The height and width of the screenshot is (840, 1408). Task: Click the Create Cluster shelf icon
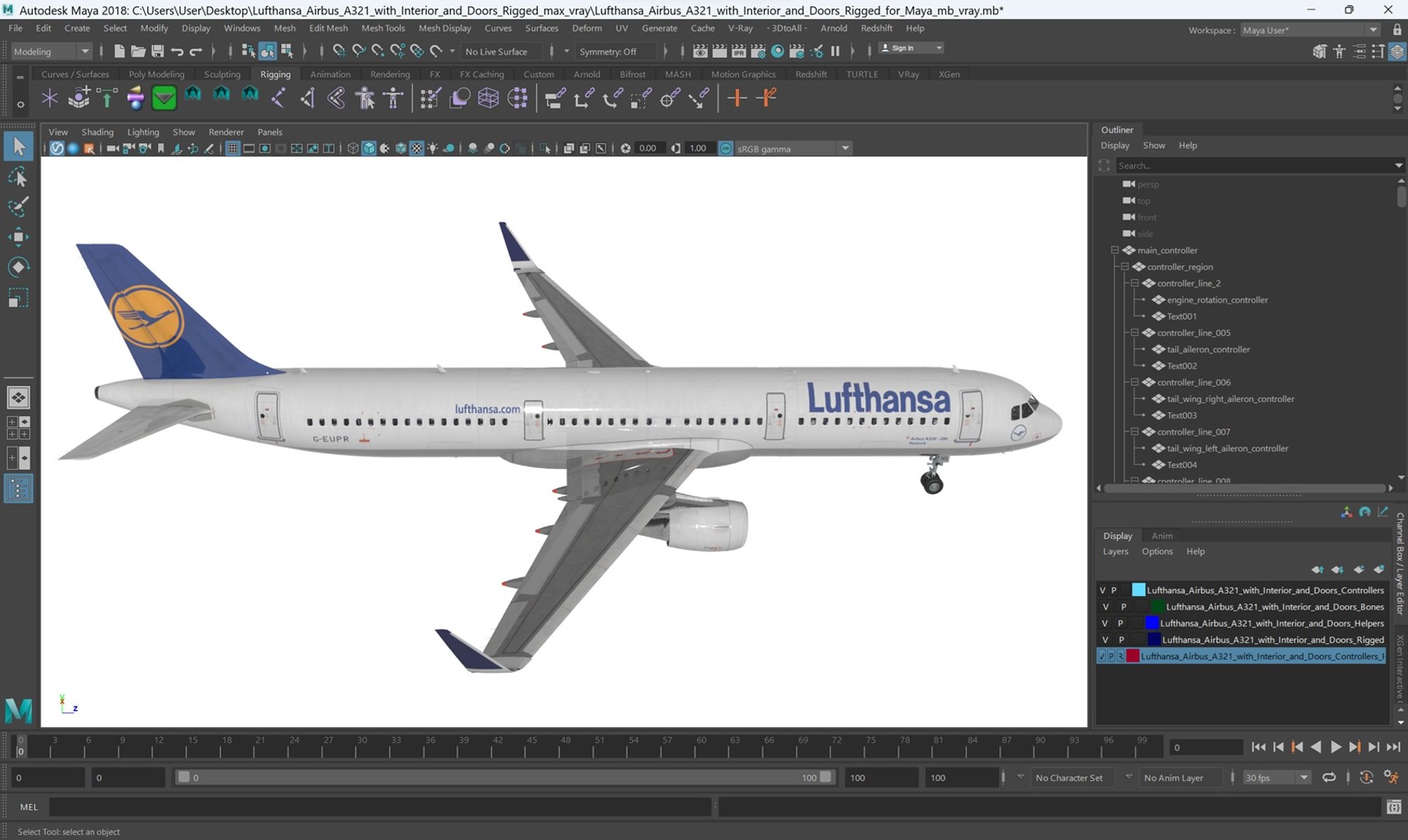coord(517,98)
